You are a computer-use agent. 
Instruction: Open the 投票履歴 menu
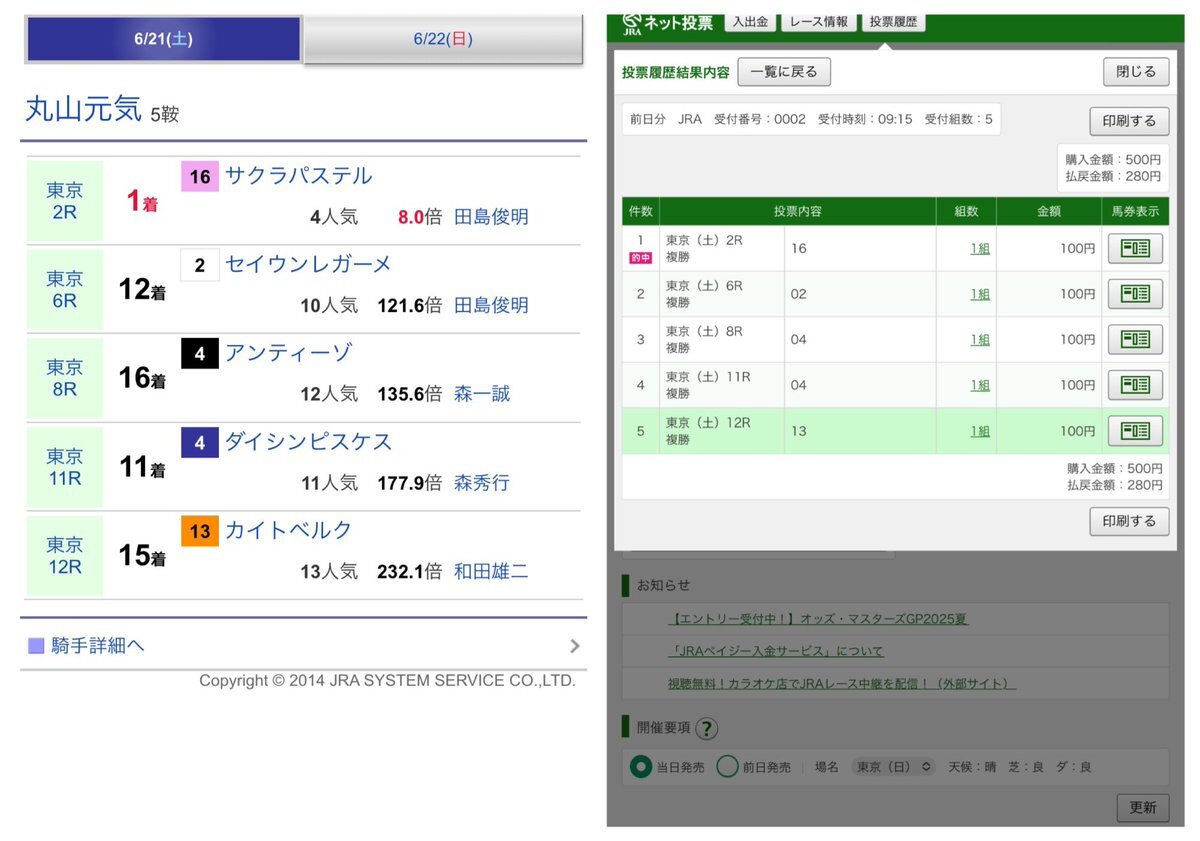click(893, 21)
